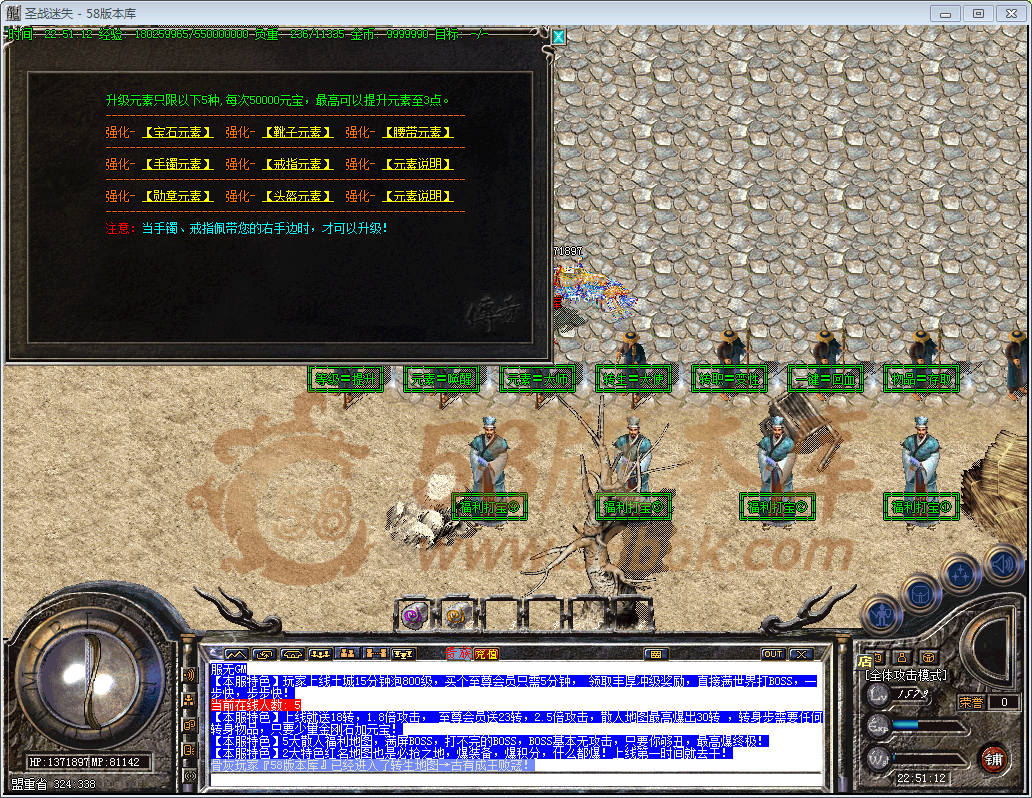
Task: Click the fourth chat toolbar group icon
Action: coord(321,654)
